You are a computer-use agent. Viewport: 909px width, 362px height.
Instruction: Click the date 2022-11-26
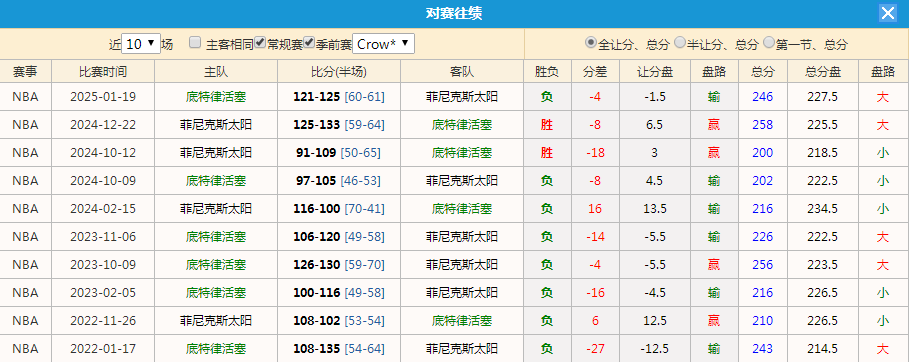tap(103, 320)
